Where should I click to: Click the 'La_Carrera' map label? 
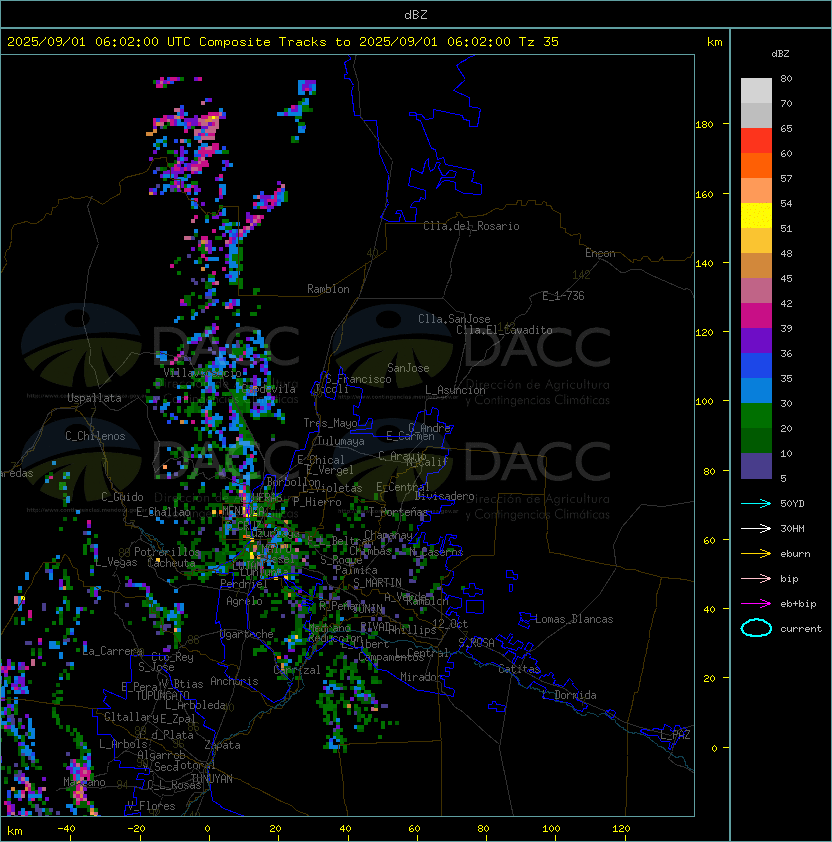[x=113, y=651]
